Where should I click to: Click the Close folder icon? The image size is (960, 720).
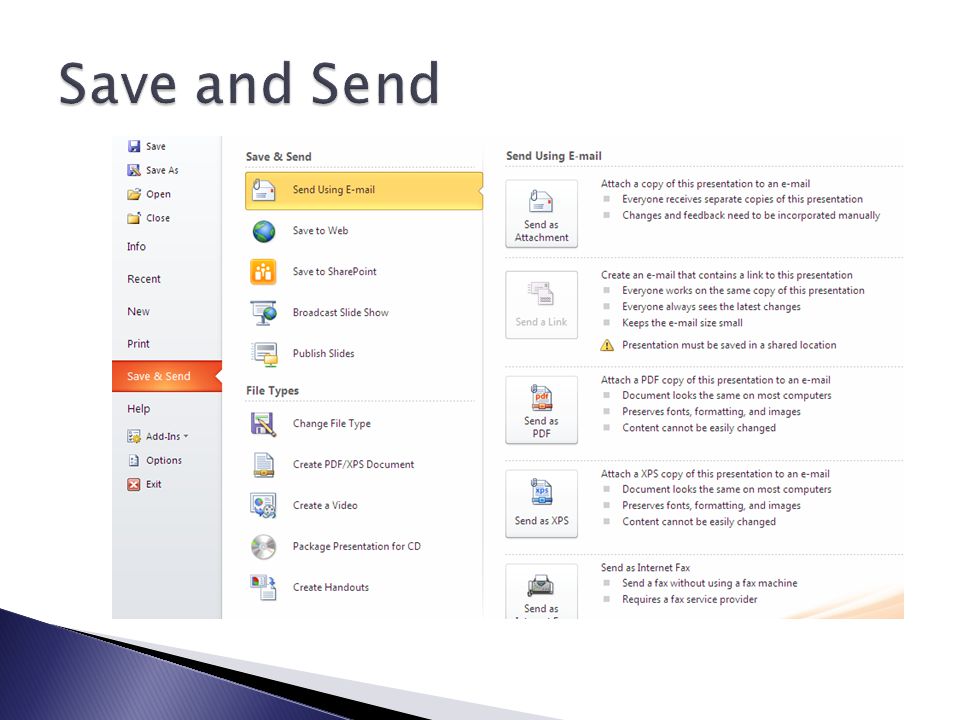pyautogui.click(x=134, y=218)
